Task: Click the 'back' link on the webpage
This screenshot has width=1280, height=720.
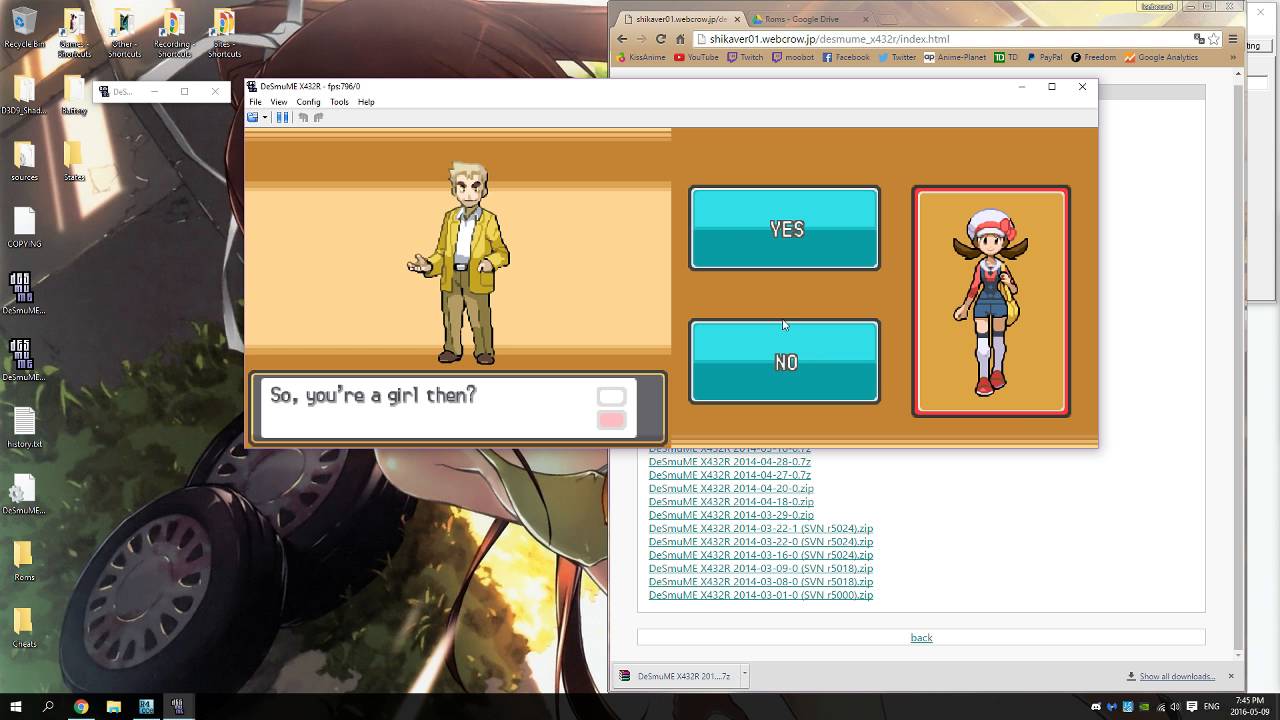Action: 921,638
